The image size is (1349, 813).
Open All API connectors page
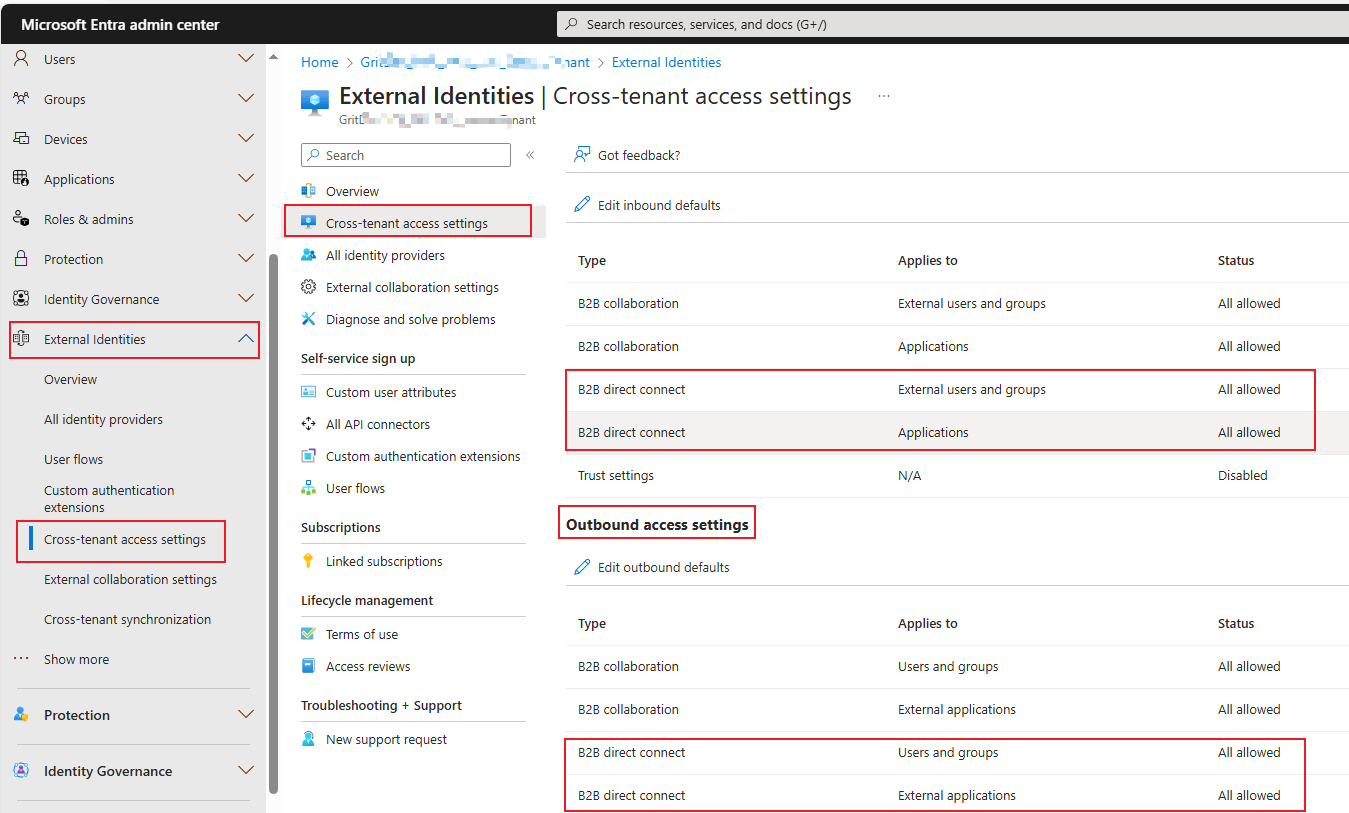pos(378,424)
